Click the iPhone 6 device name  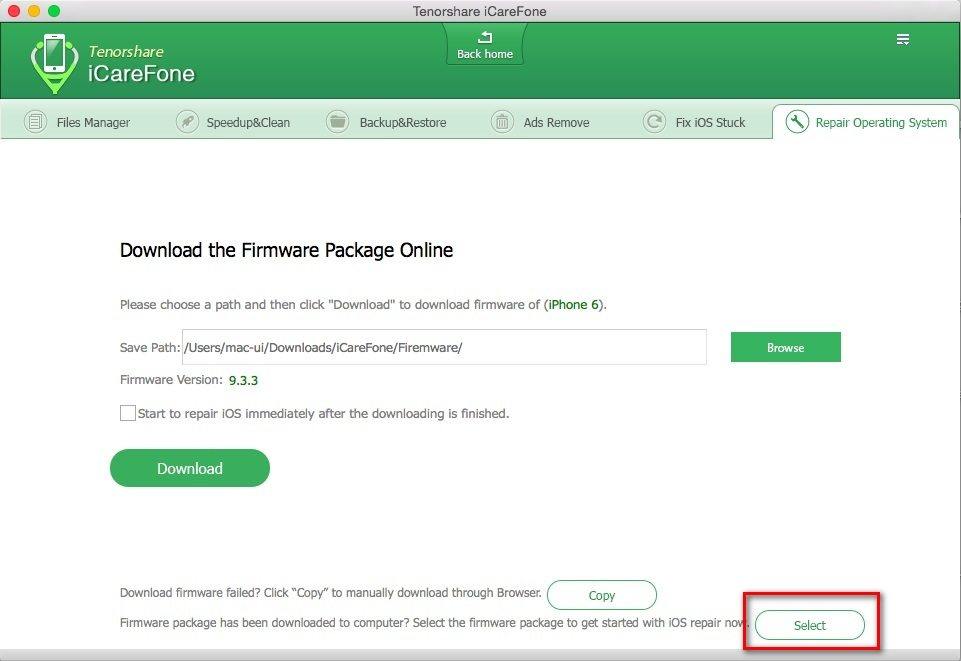tap(574, 304)
